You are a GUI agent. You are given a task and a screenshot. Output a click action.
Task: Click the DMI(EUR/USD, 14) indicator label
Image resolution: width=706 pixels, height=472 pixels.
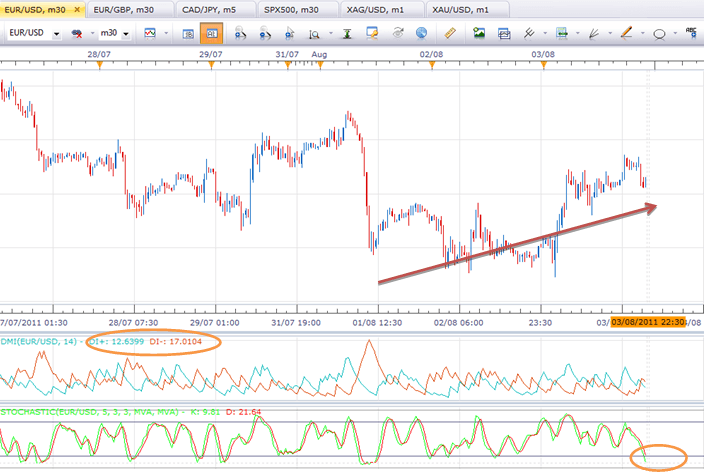point(40,342)
